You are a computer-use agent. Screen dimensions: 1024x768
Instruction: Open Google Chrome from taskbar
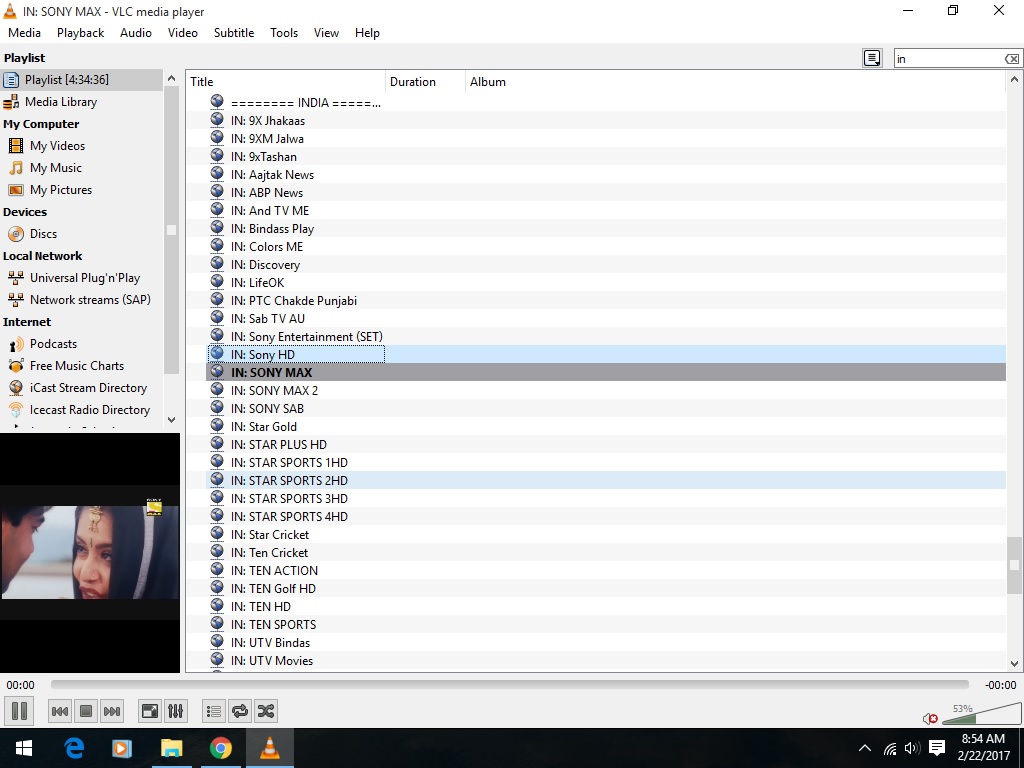(221, 748)
